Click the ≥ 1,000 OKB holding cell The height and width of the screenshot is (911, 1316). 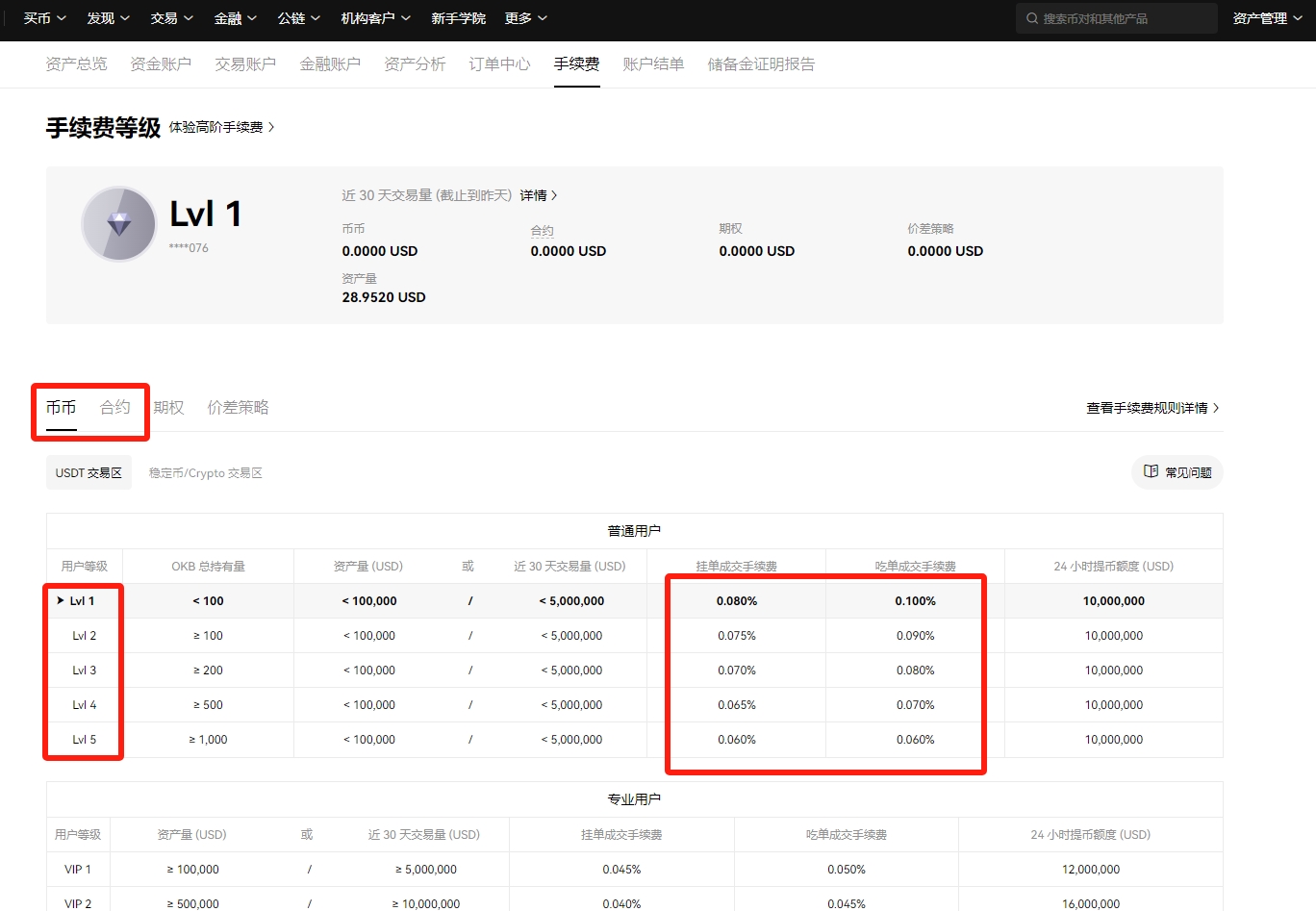[x=208, y=740]
